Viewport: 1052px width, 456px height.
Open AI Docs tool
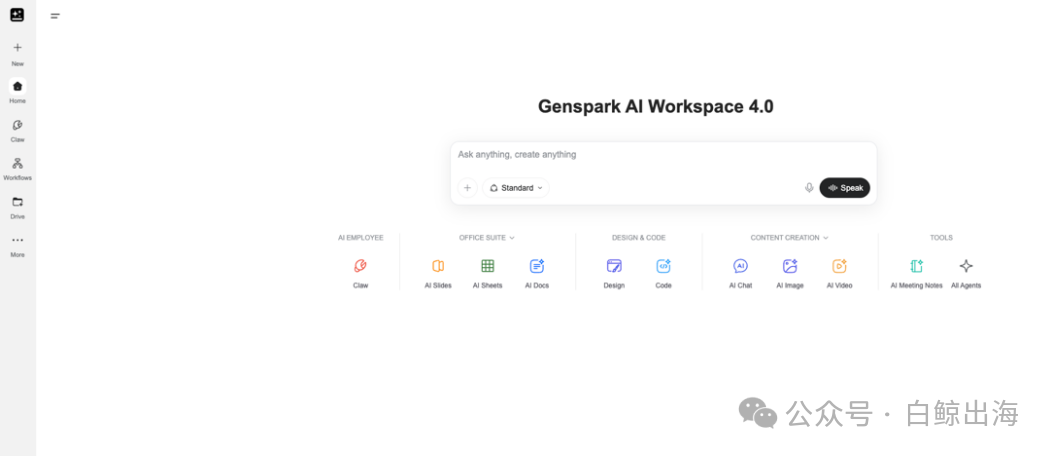click(537, 272)
